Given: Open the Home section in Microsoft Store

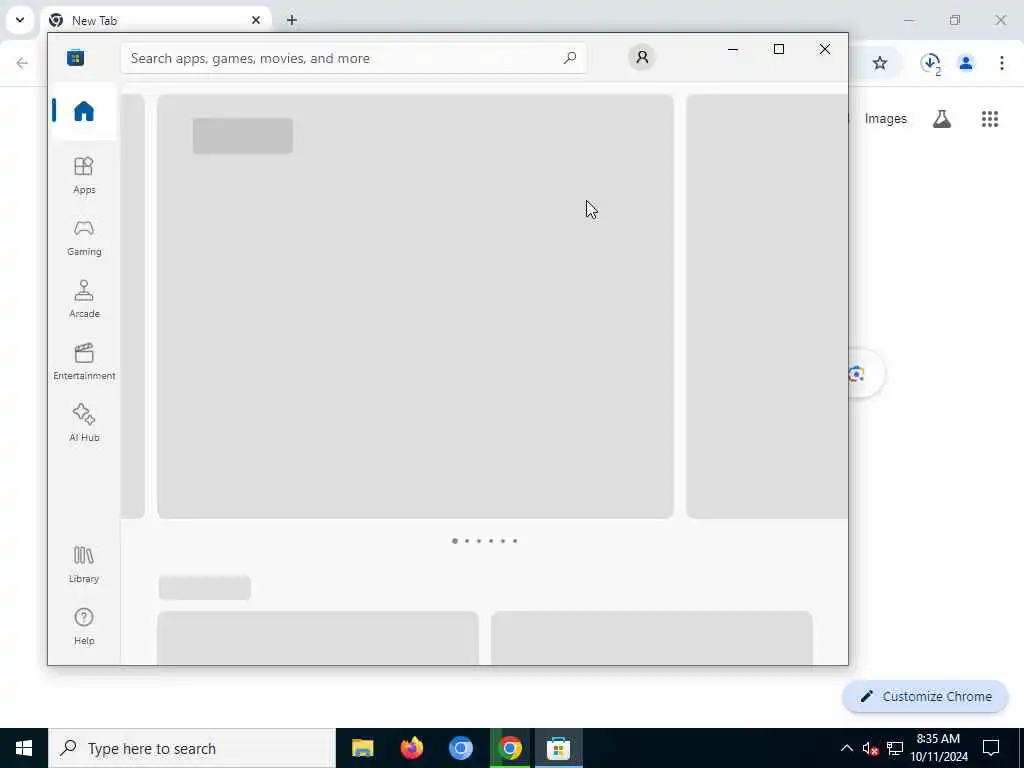Looking at the screenshot, I should coord(84,111).
